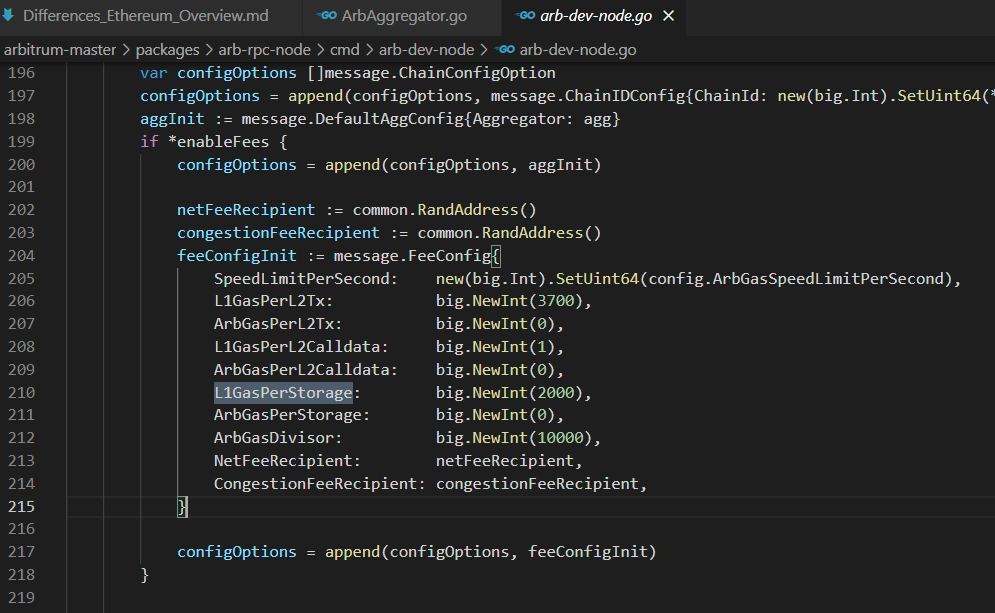Viewport: 995px width, 613px height.
Task: Select line number 215 in the gutter
Action: (22, 506)
